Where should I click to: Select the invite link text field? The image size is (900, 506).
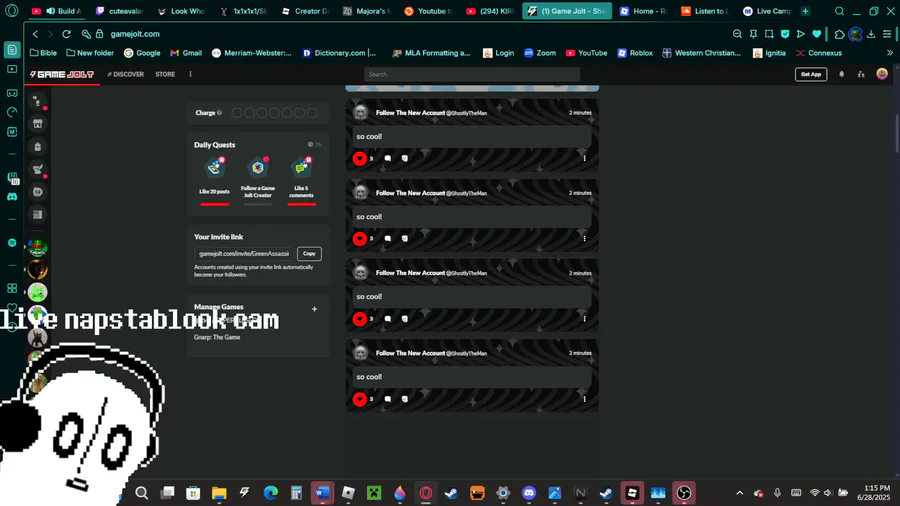[x=243, y=254]
